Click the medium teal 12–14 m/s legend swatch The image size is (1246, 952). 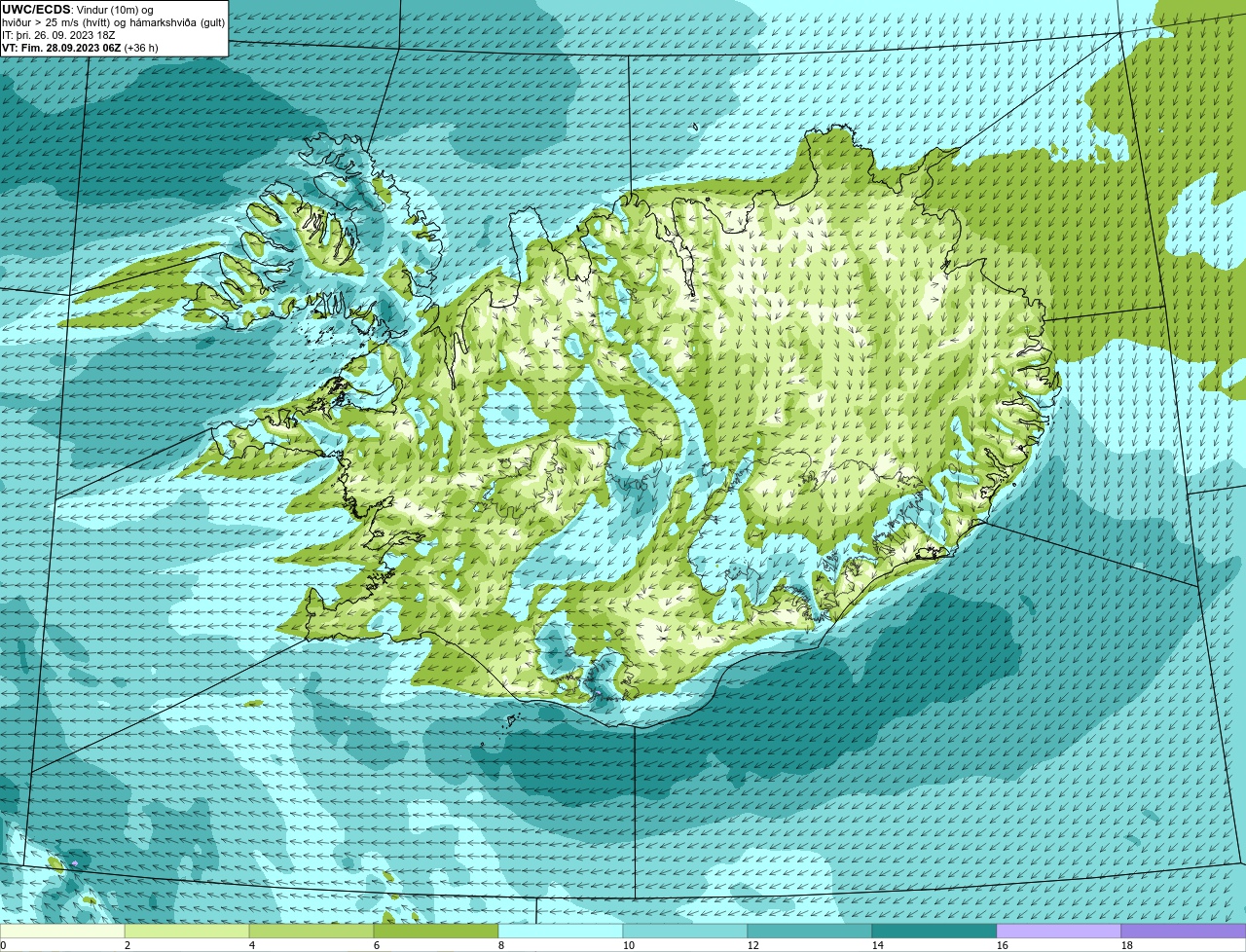[810, 931]
